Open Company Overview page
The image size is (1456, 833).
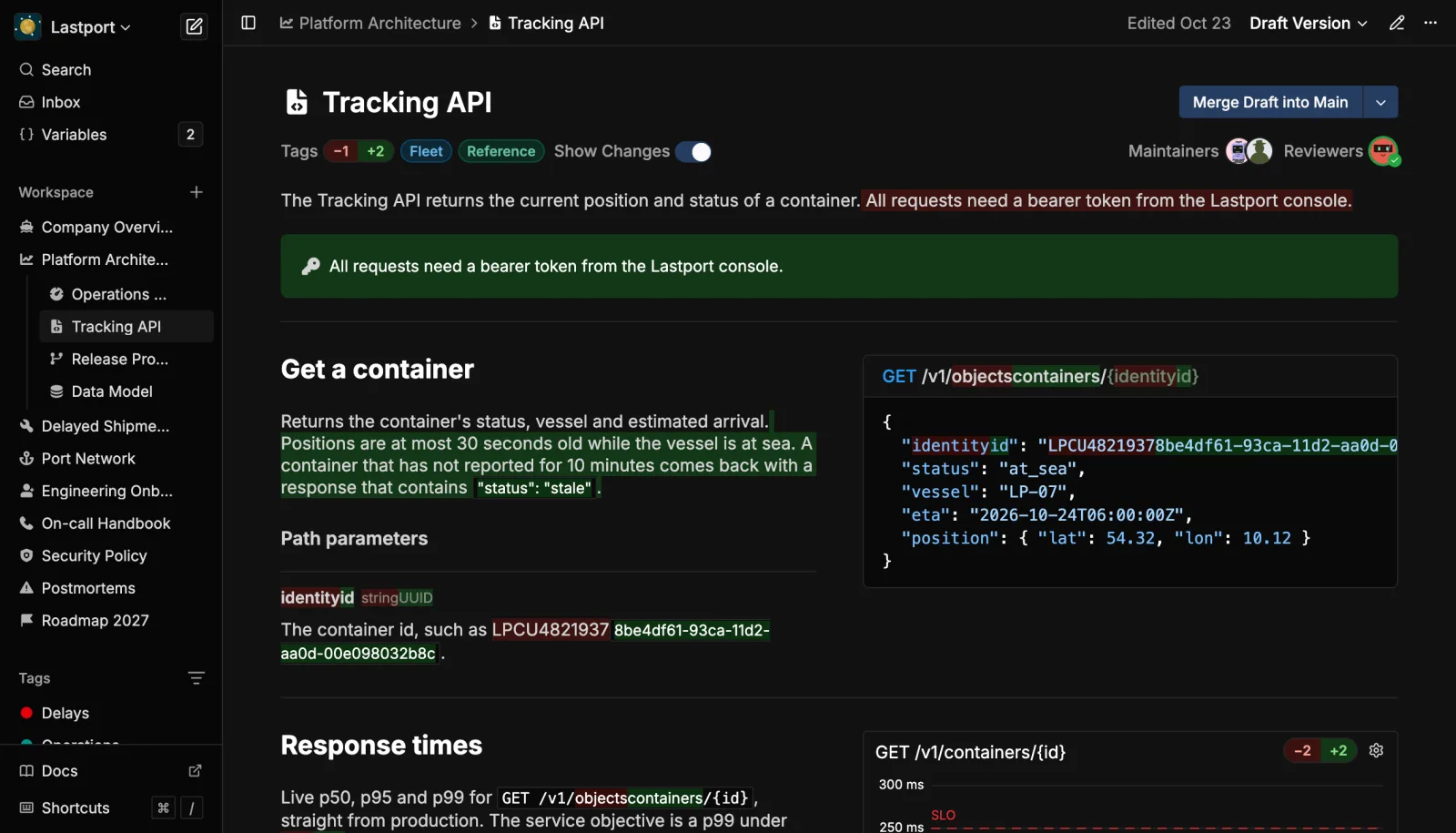[111, 227]
